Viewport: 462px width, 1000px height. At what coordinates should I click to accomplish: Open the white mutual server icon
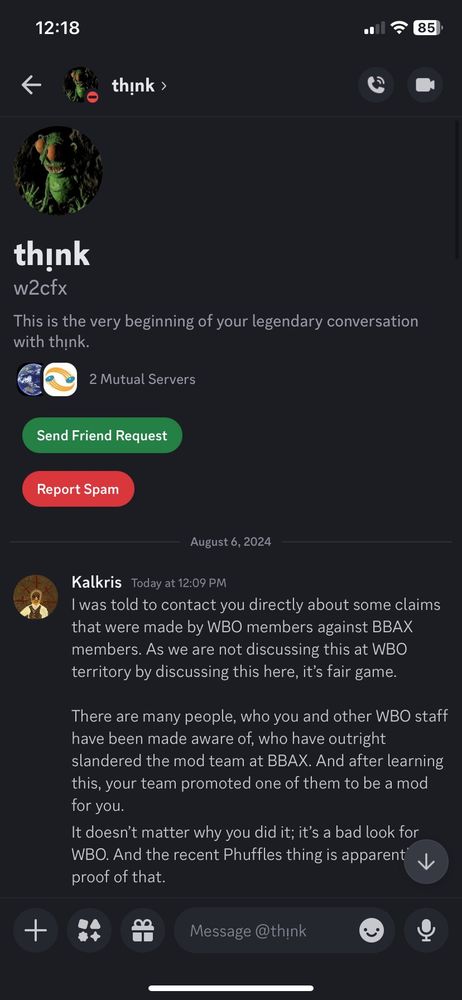tap(61, 379)
